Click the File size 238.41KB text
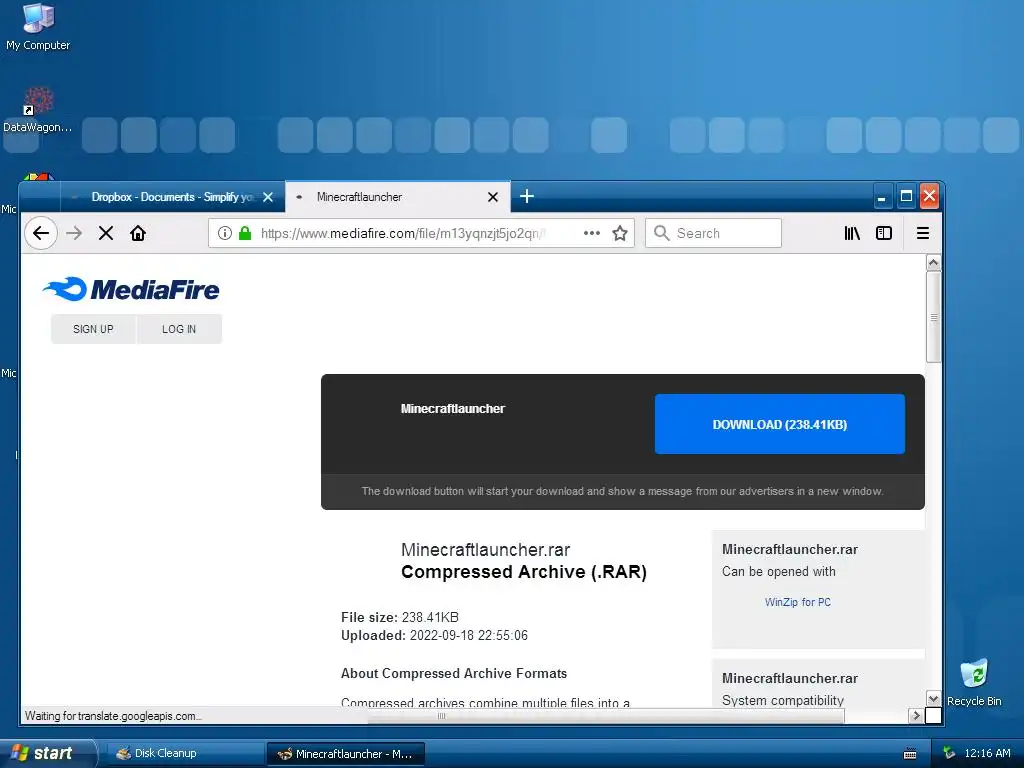This screenshot has width=1024, height=768. click(400, 617)
